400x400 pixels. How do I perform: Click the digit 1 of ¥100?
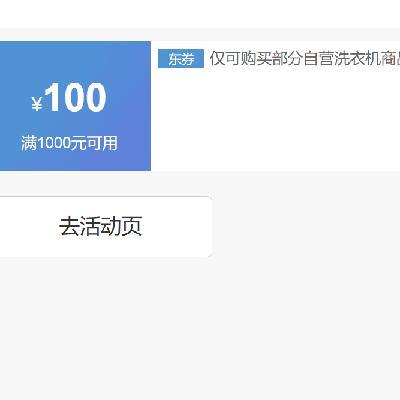click(x=53, y=97)
